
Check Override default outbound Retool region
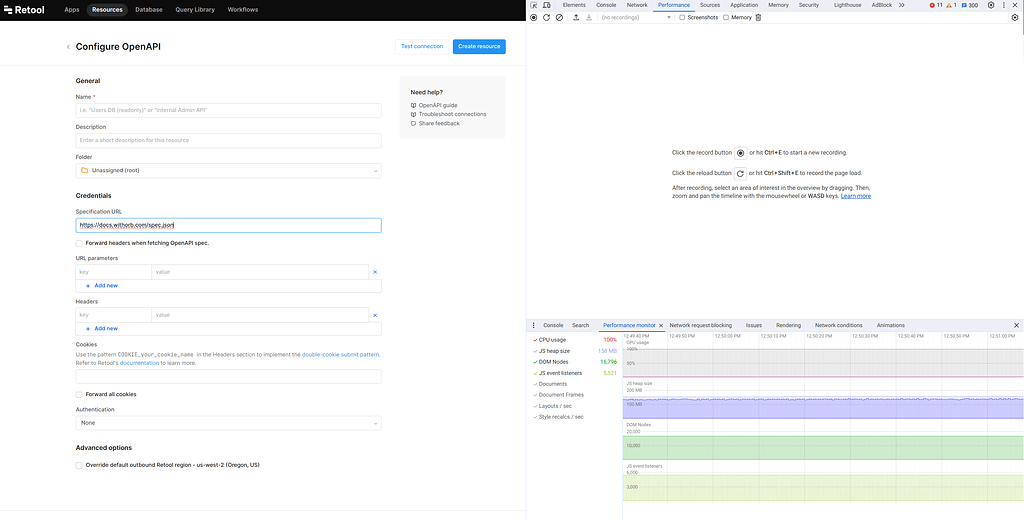coord(79,466)
